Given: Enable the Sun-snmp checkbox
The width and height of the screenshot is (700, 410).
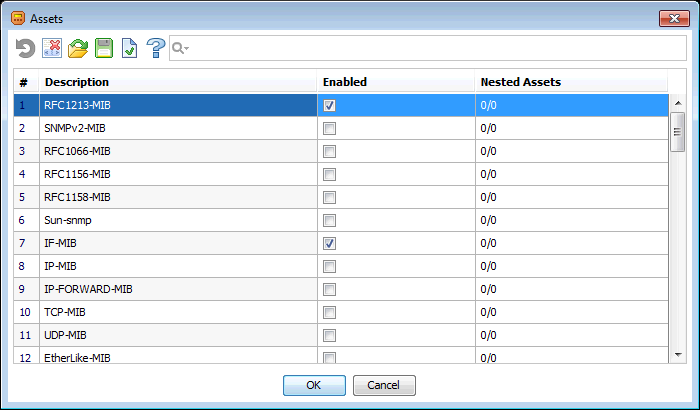Looking at the screenshot, I should point(329,221).
